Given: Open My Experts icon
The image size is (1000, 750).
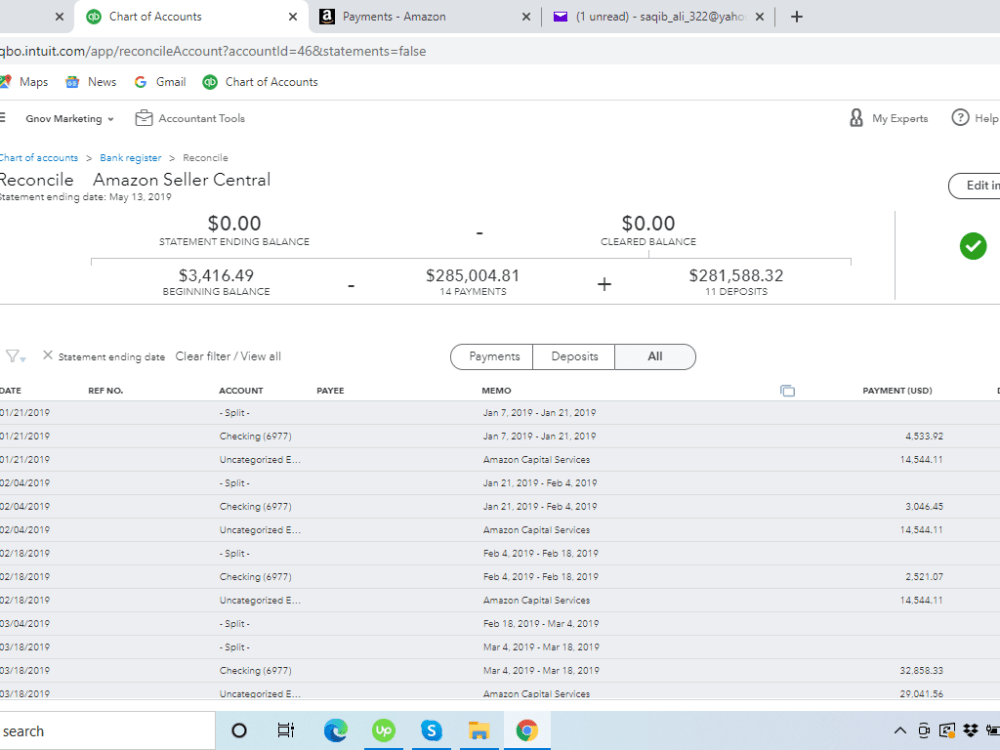Looking at the screenshot, I should point(856,118).
